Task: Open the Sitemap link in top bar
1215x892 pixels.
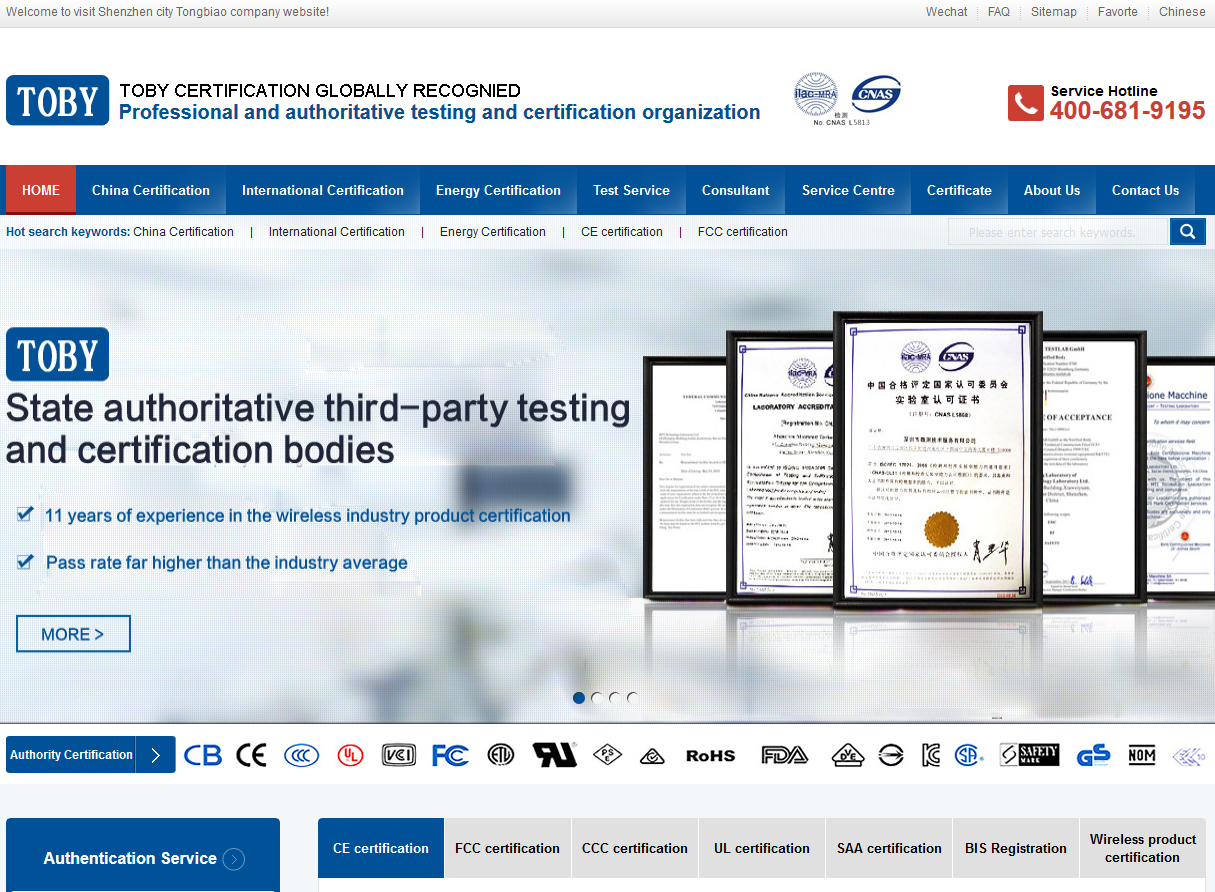Action: [x=1054, y=12]
